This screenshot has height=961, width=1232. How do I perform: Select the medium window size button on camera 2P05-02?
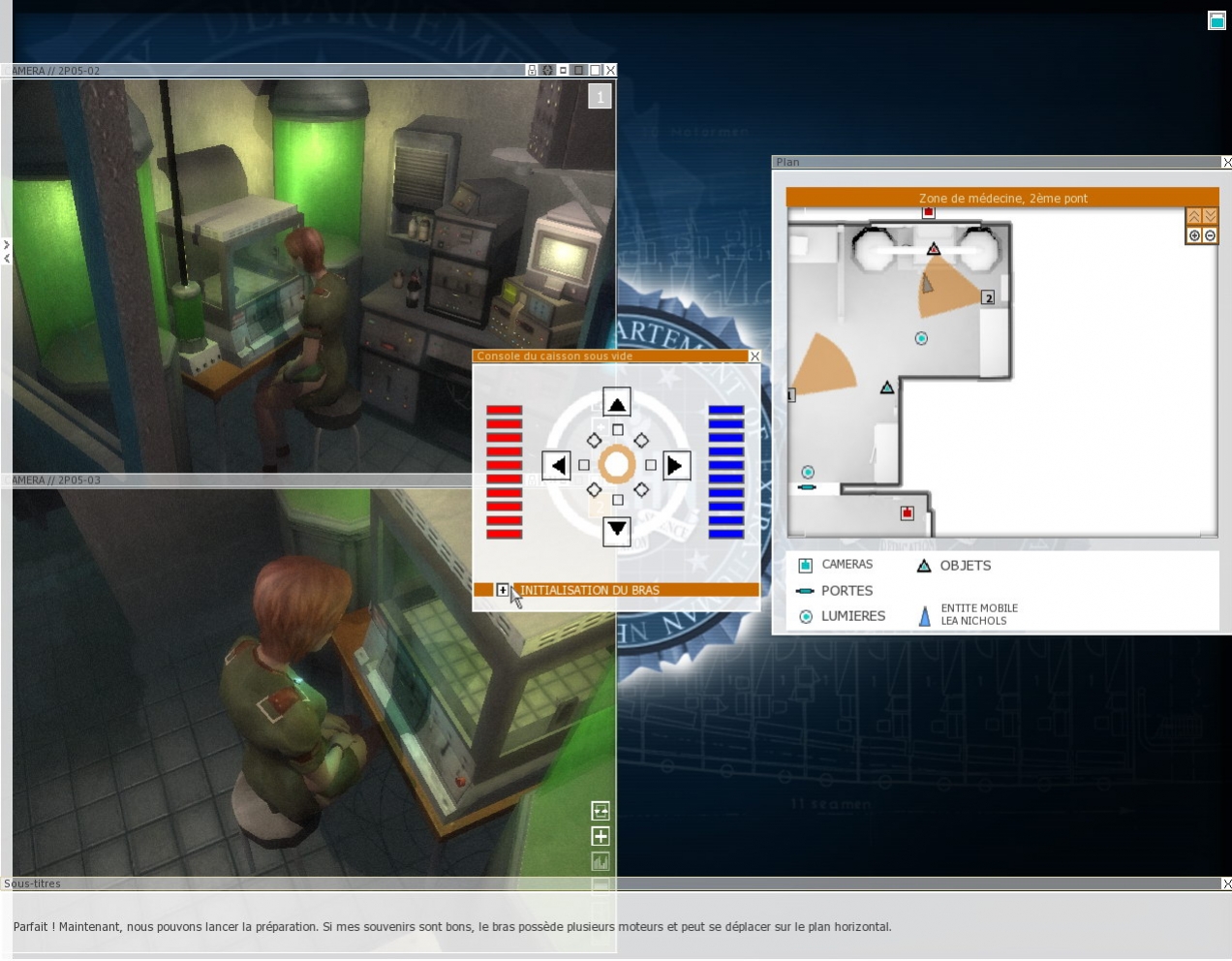[x=579, y=70]
